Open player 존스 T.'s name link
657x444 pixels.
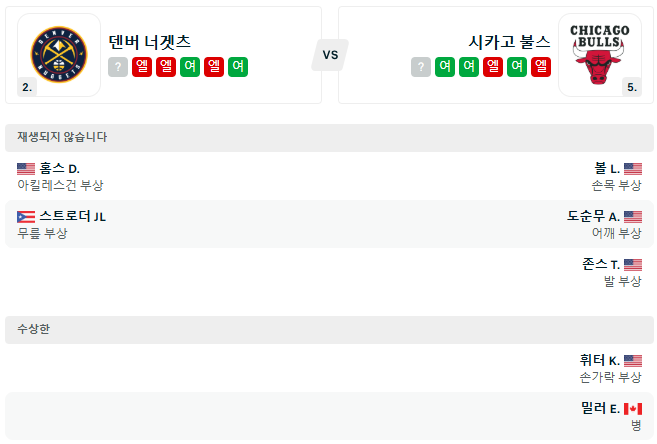600,264
